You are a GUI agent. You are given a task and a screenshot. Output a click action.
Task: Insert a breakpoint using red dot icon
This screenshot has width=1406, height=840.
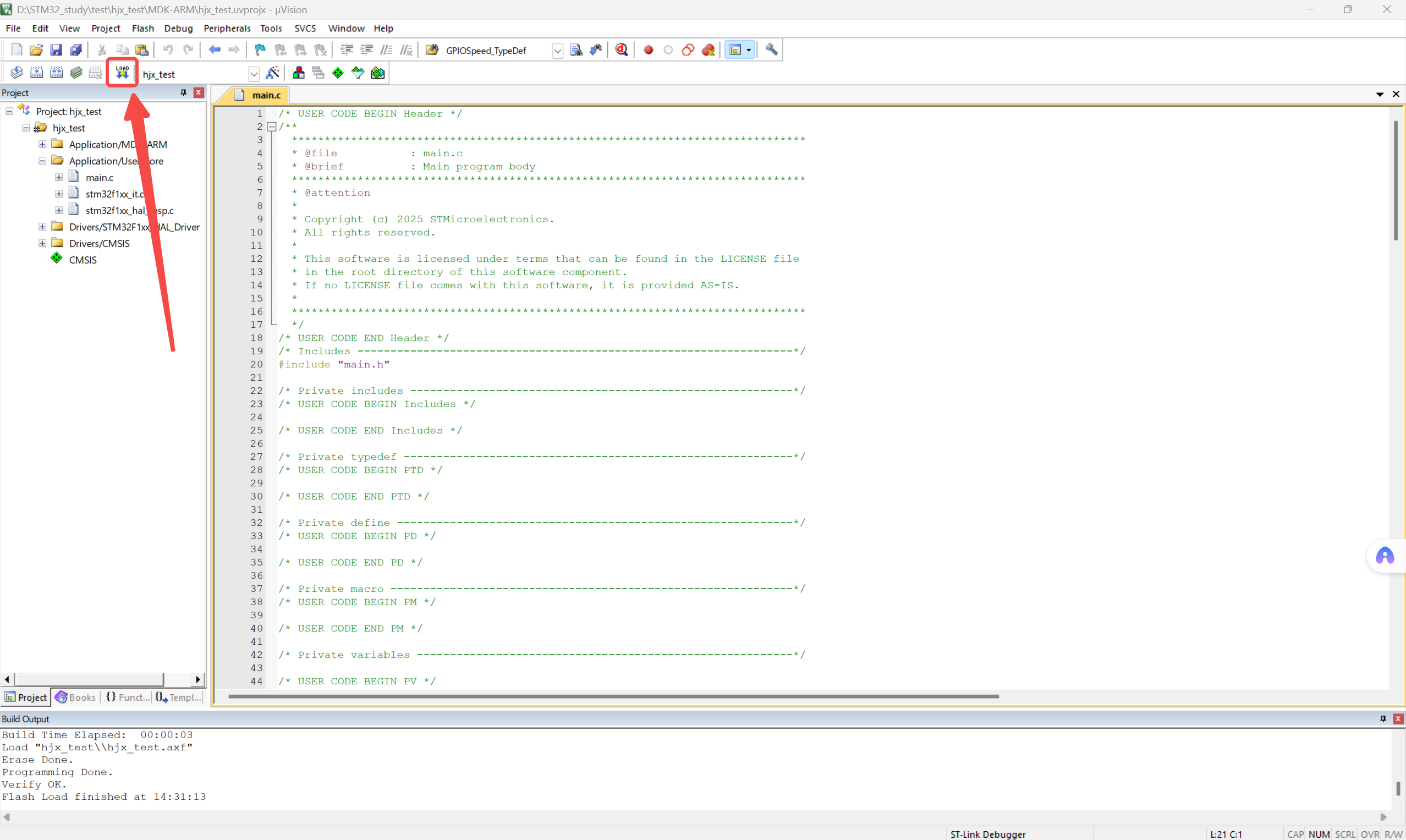(649, 50)
